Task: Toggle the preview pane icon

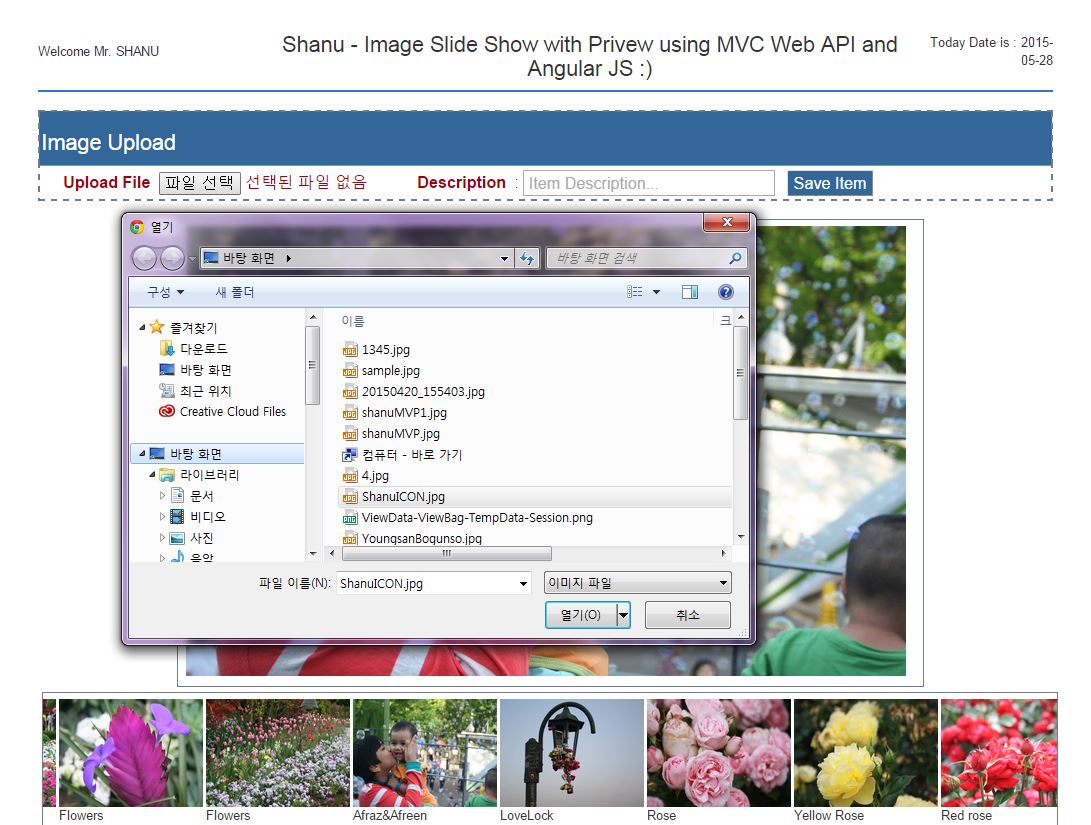Action: coord(690,292)
